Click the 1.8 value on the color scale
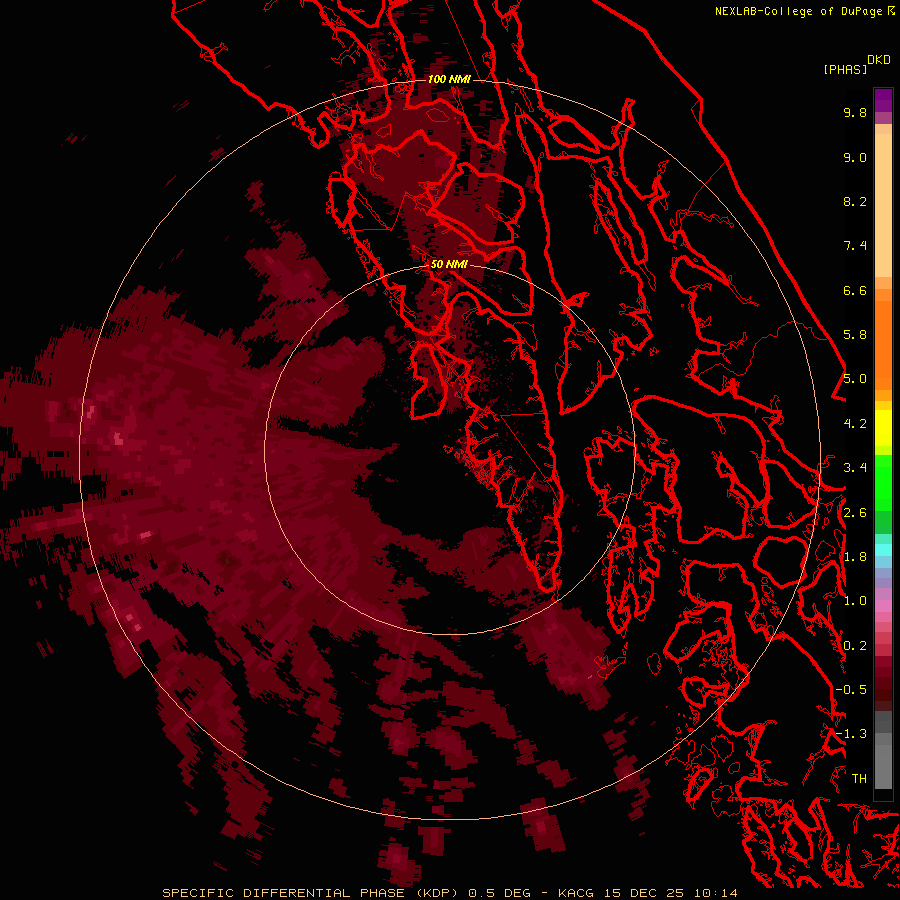The height and width of the screenshot is (900, 900). [x=855, y=557]
